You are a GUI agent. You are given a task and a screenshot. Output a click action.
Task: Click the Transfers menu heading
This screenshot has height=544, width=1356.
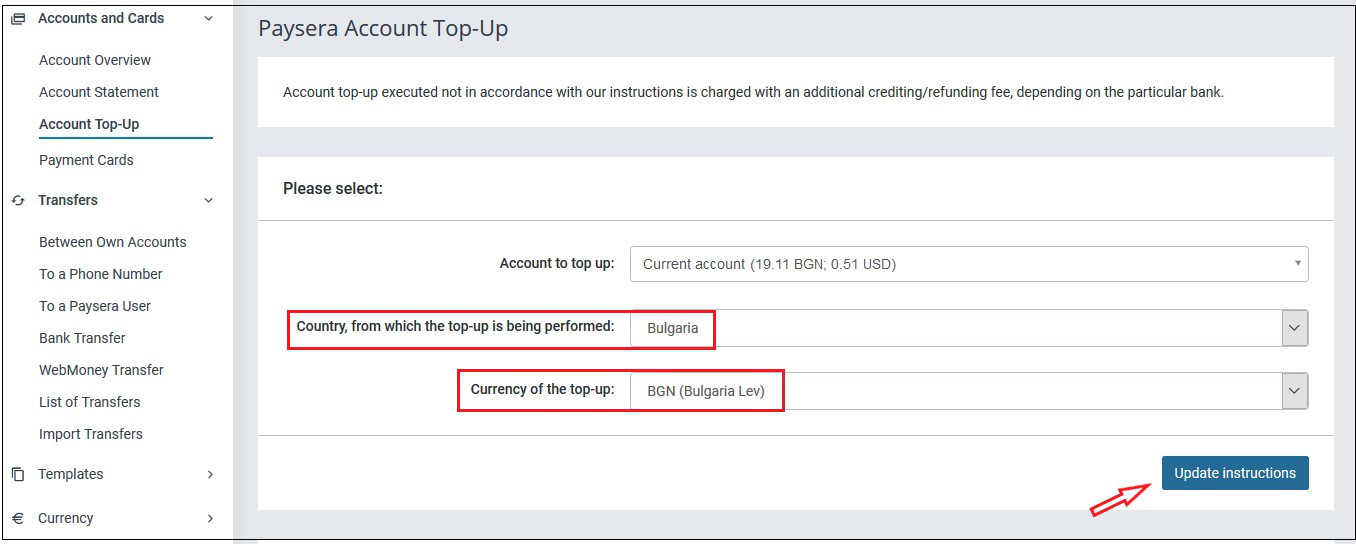68,200
